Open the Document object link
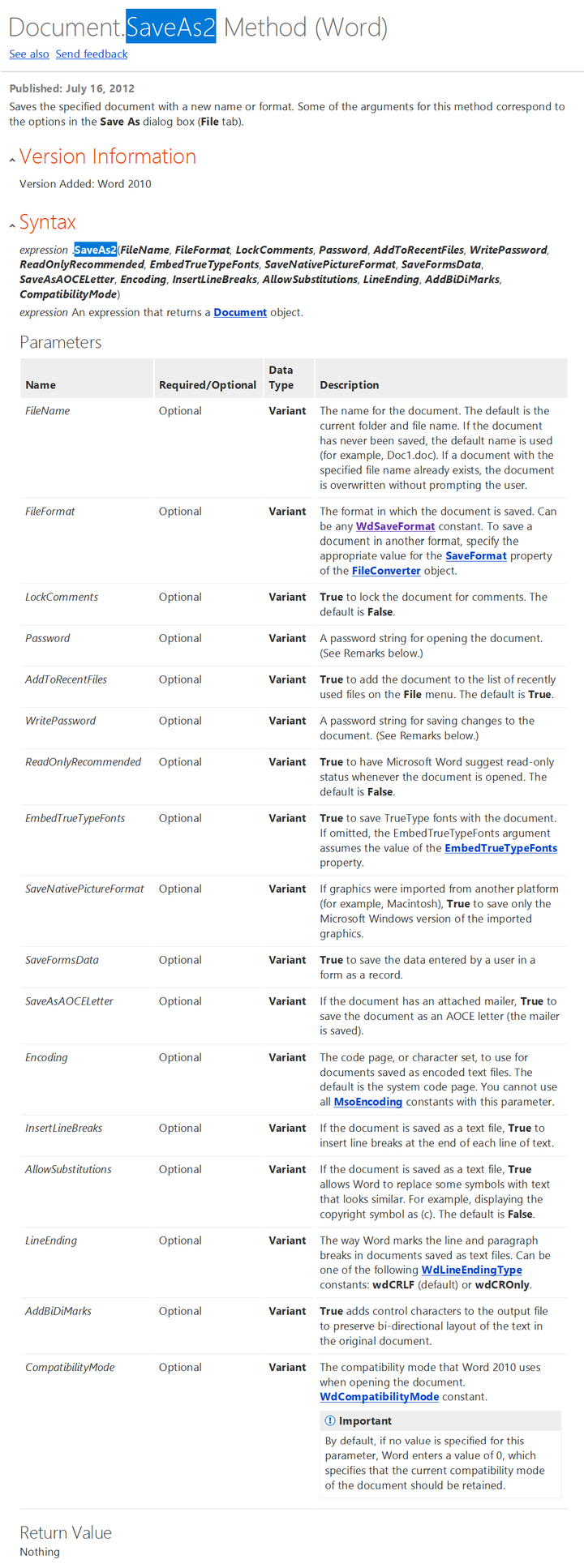 240,312
